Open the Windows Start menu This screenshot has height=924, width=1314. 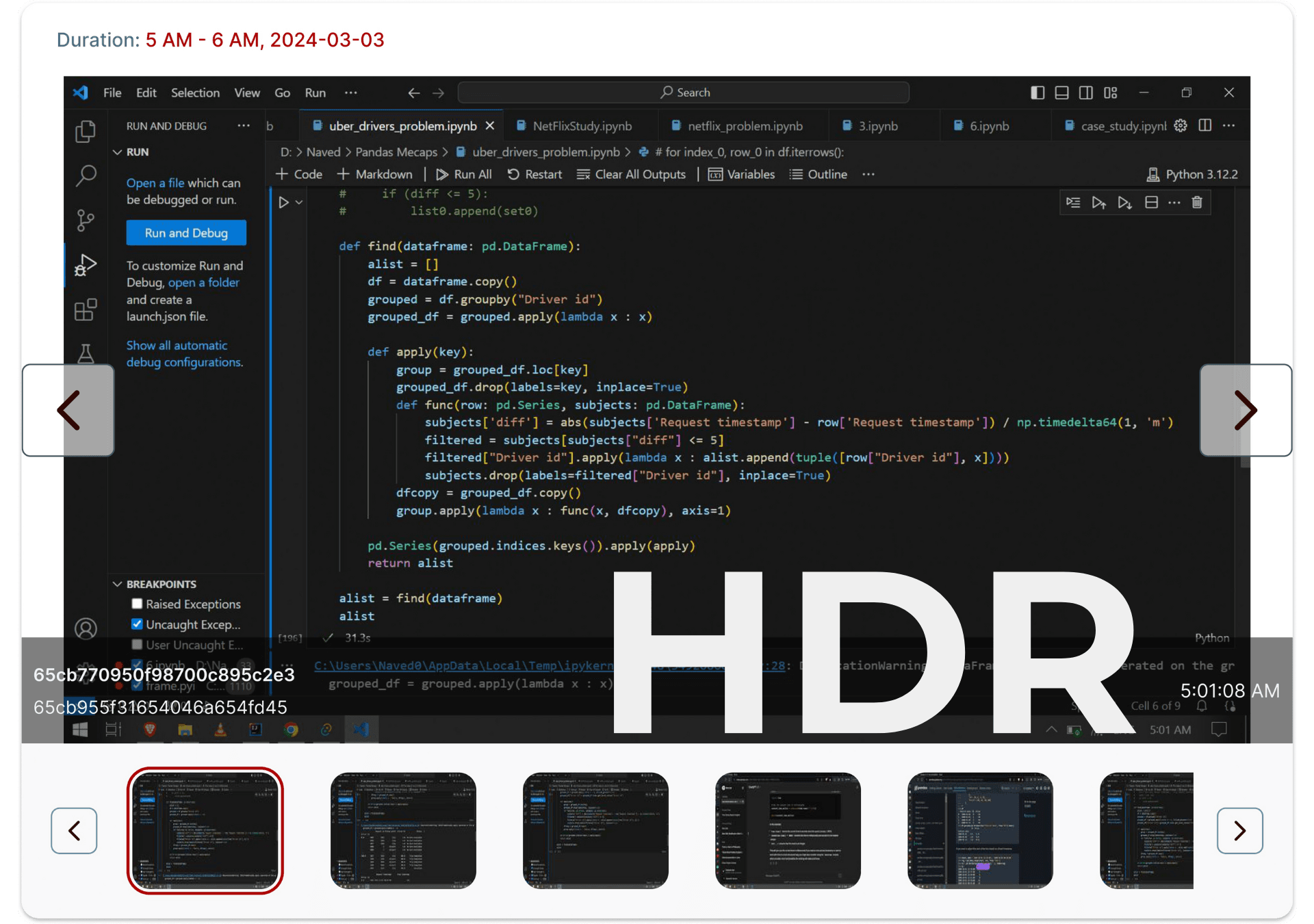pyautogui.click(x=80, y=730)
